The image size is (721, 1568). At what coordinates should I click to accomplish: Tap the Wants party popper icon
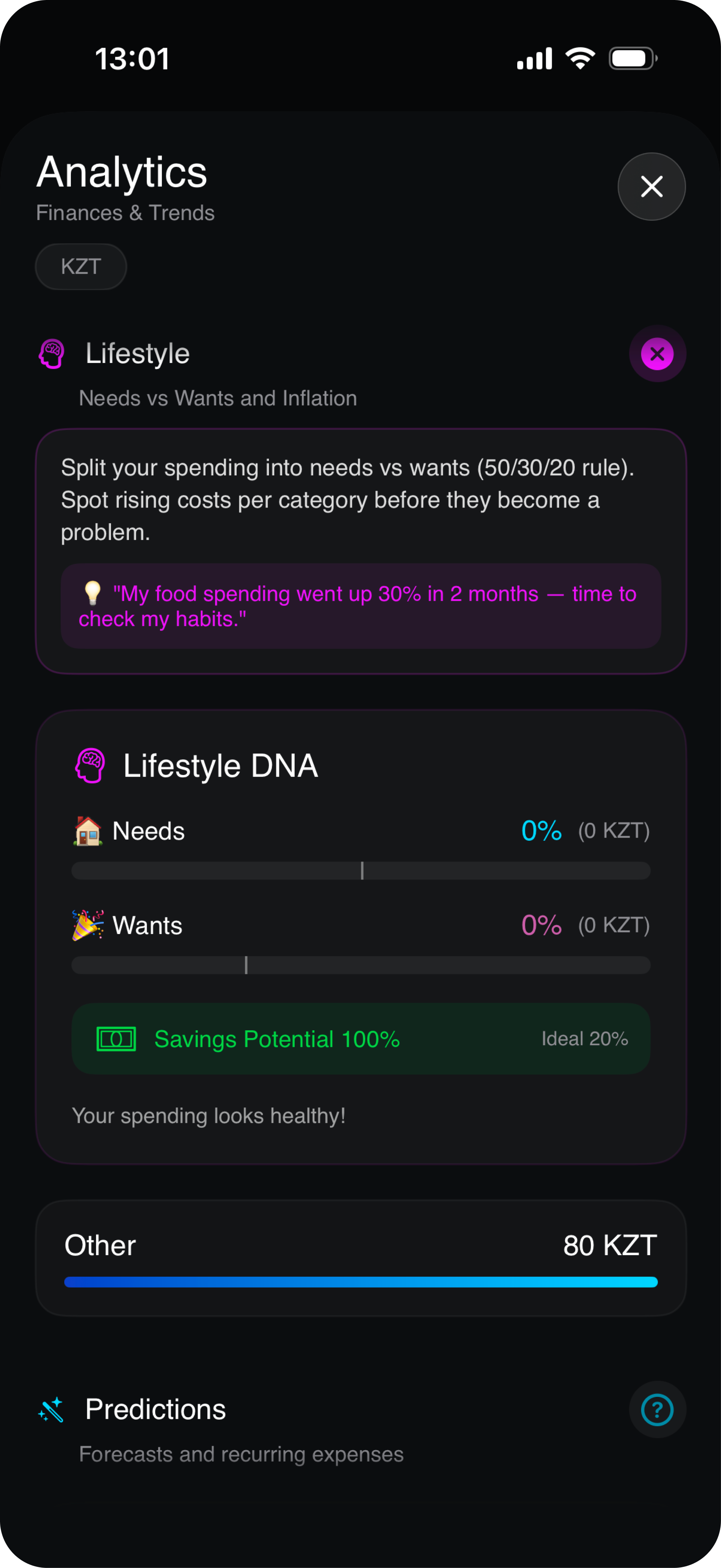[88, 925]
